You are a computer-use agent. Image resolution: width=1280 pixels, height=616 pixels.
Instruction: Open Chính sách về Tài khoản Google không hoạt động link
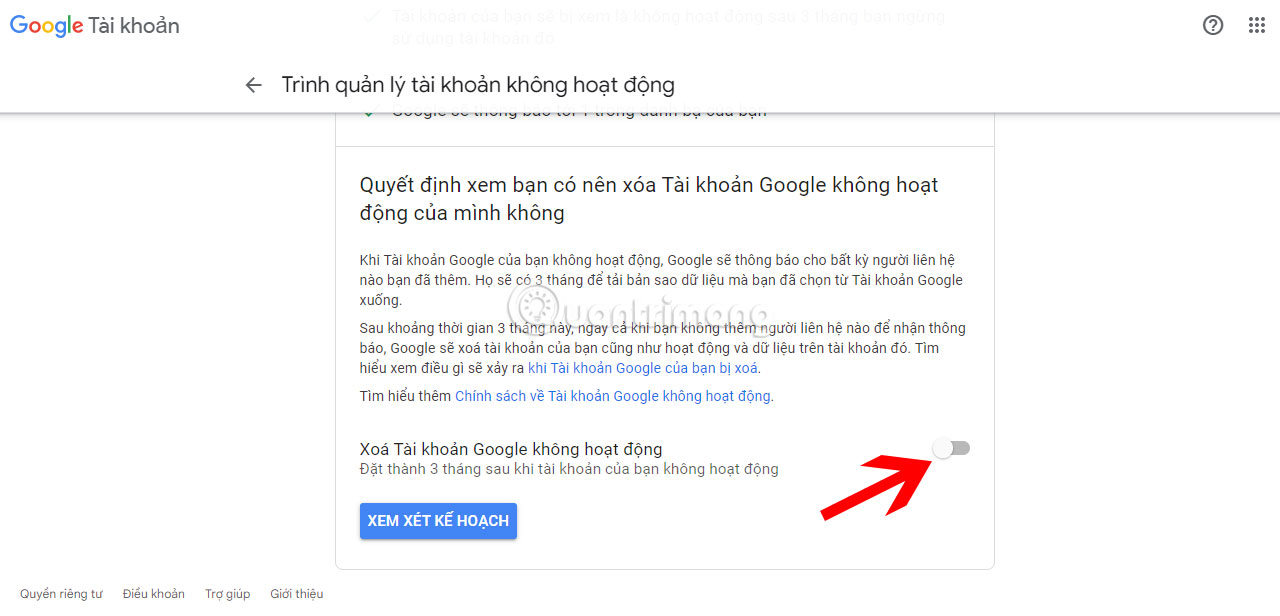click(613, 396)
